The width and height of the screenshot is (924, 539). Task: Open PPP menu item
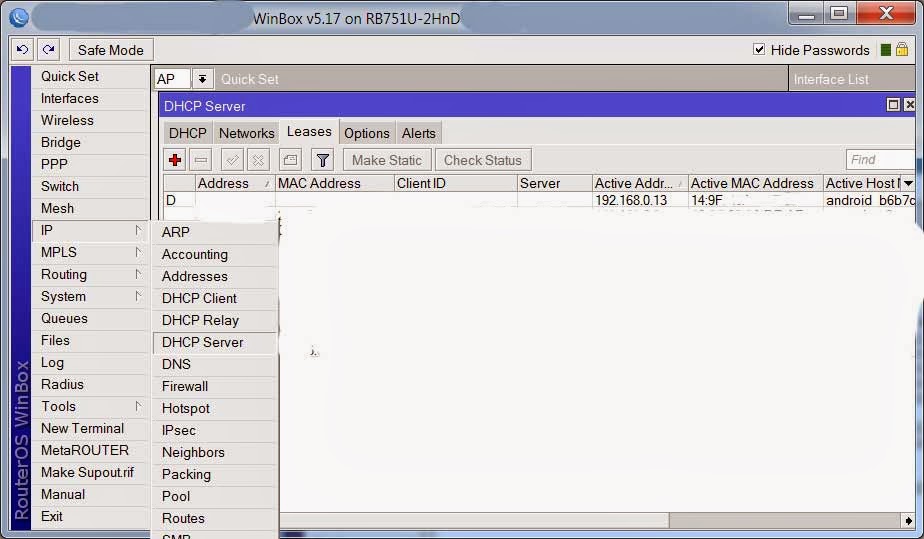tap(90, 164)
